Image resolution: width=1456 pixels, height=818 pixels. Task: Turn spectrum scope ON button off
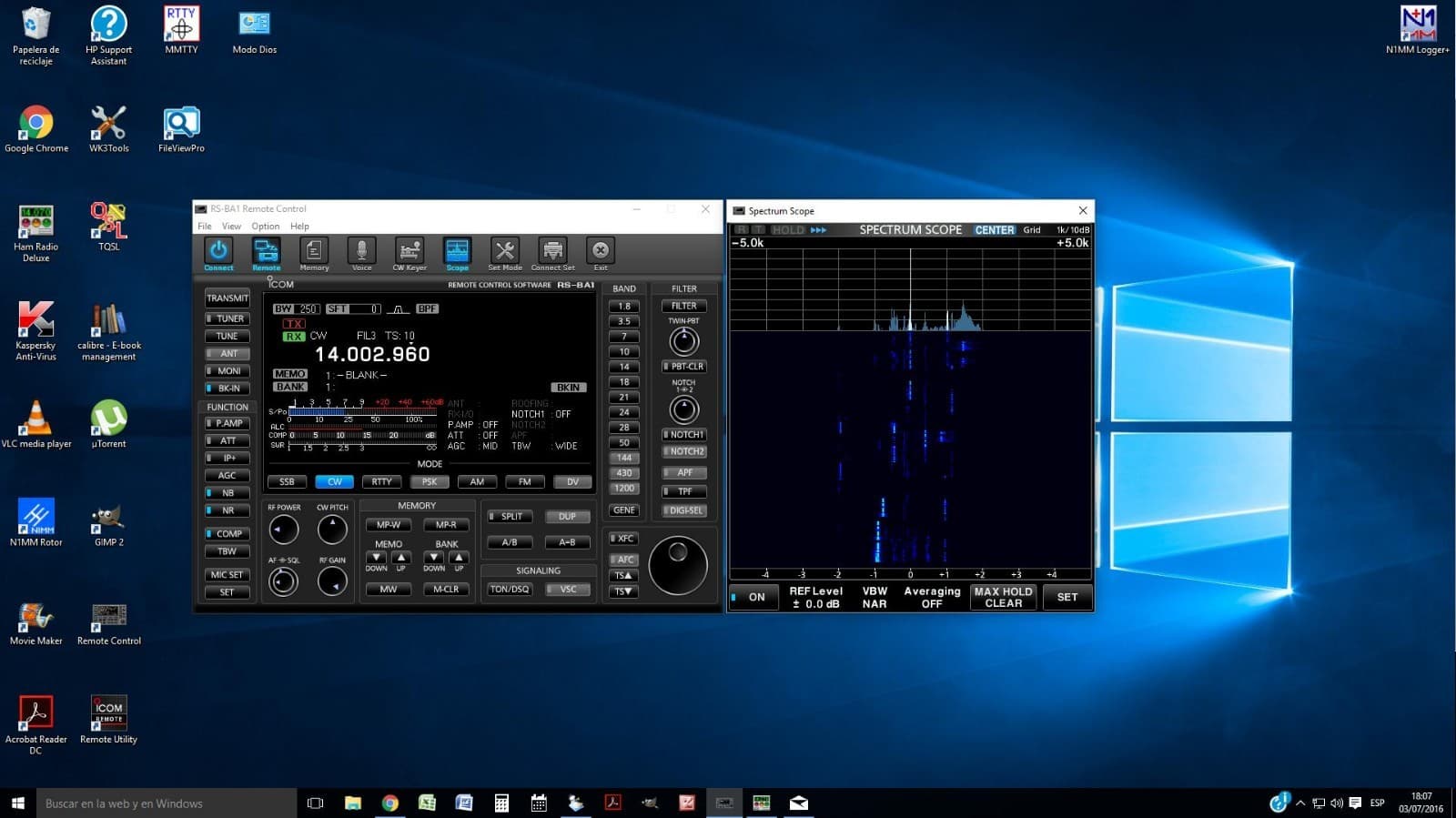click(x=754, y=597)
